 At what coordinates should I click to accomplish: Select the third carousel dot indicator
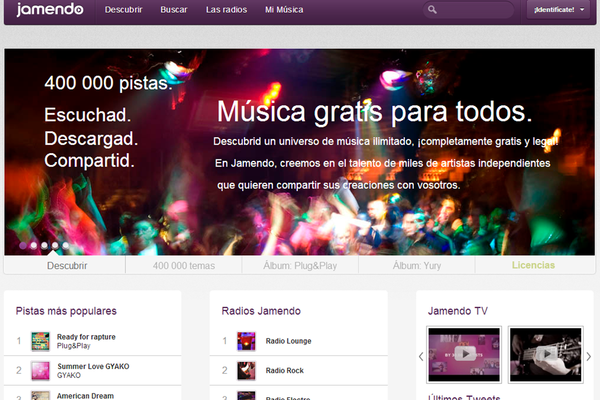point(44,245)
